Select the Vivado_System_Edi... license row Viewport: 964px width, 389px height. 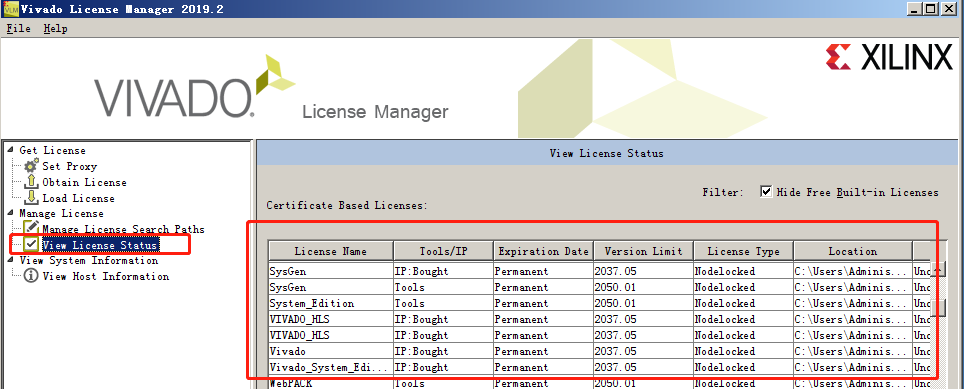(599, 367)
